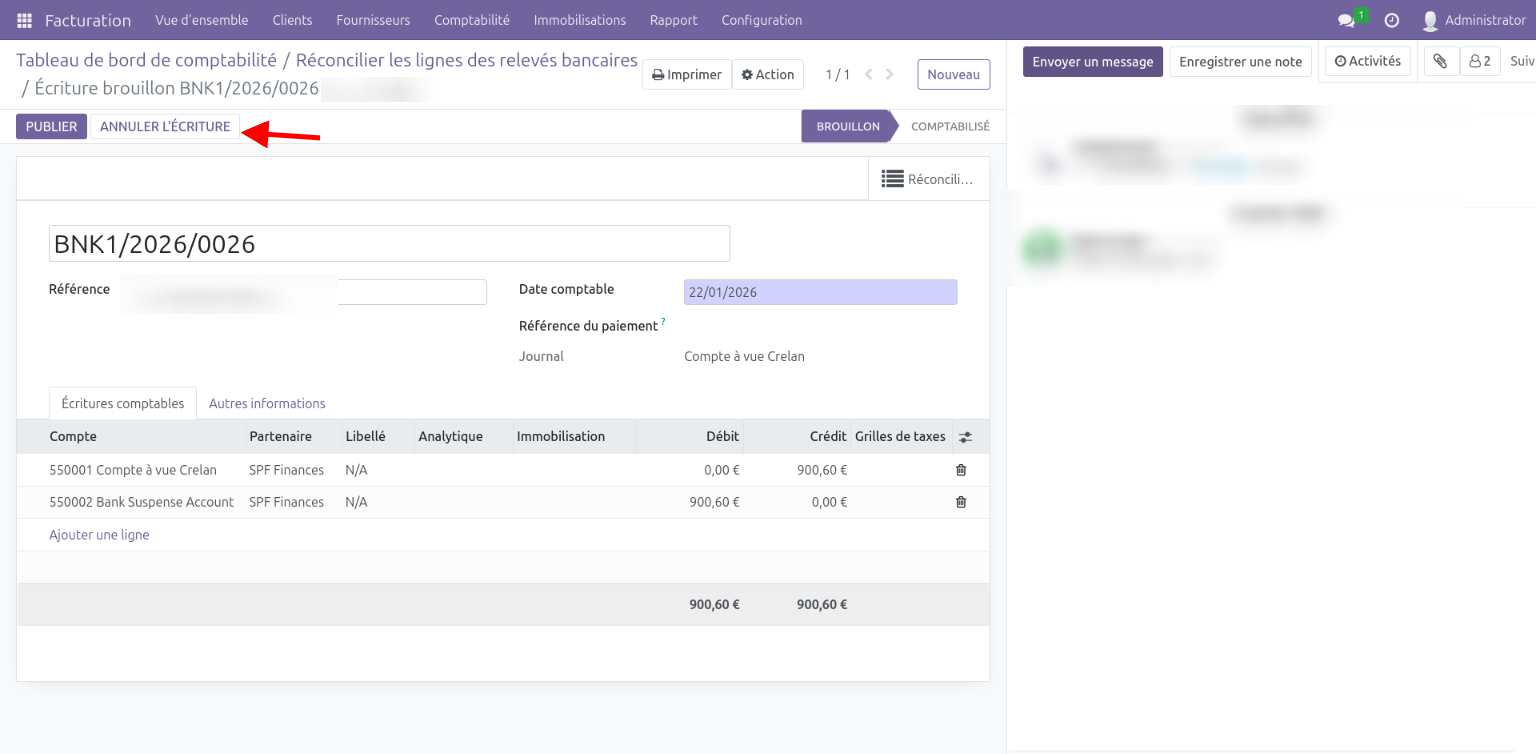Delete the 550002 Bank Suspense Account line

pyautogui.click(x=961, y=502)
